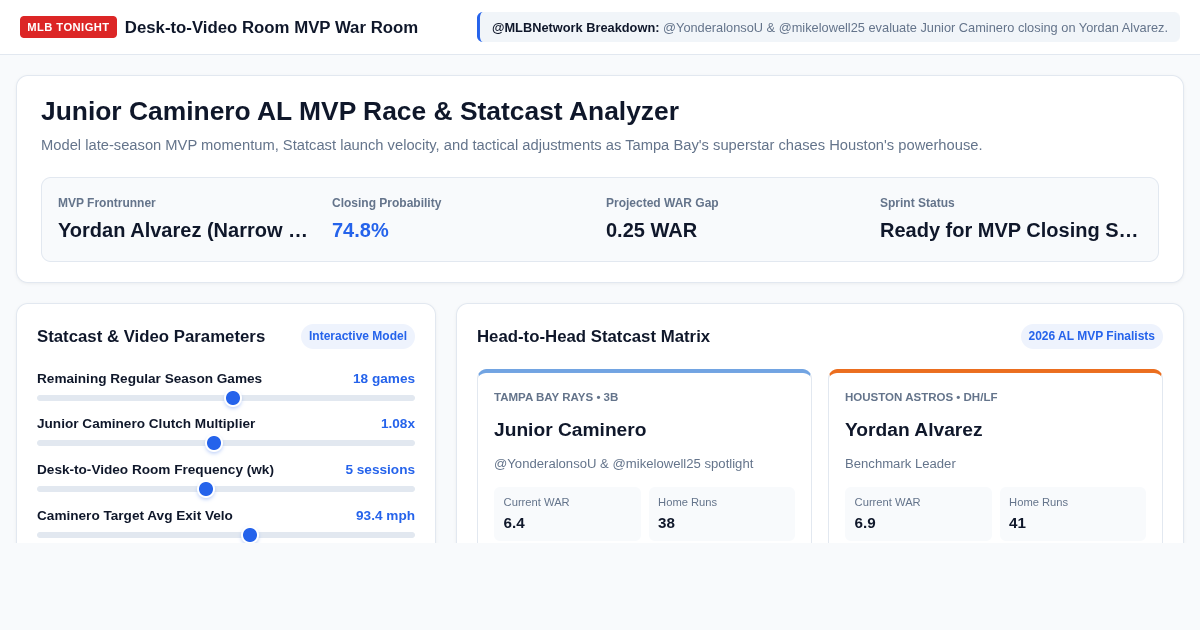The width and height of the screenshot is (1200, 630).
Task: Click Alvarez's Home Runs 41 stat
Action: 1073,513
